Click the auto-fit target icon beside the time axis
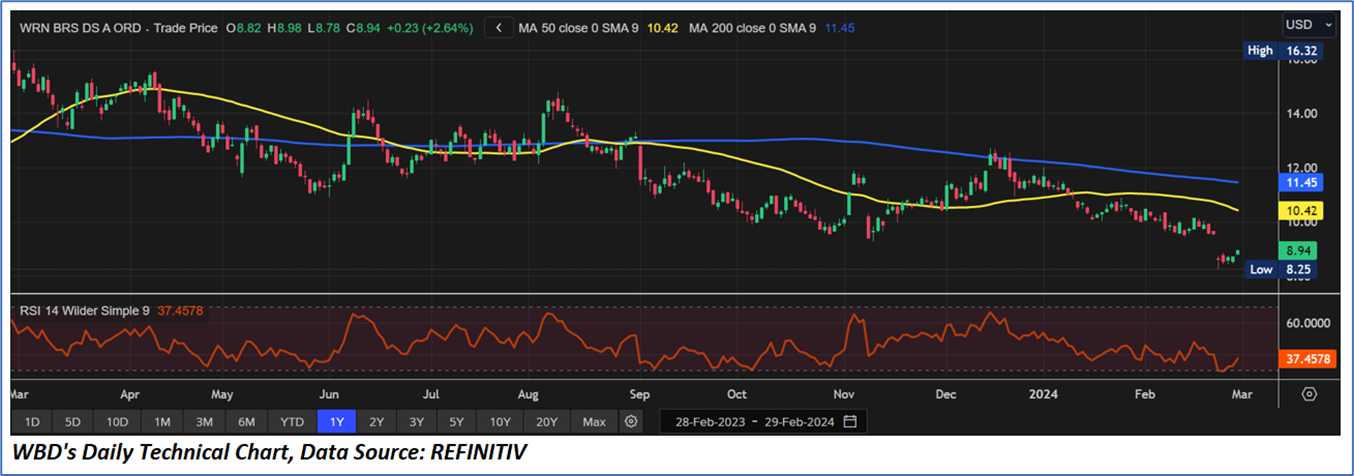 [x=1309, y=394]
